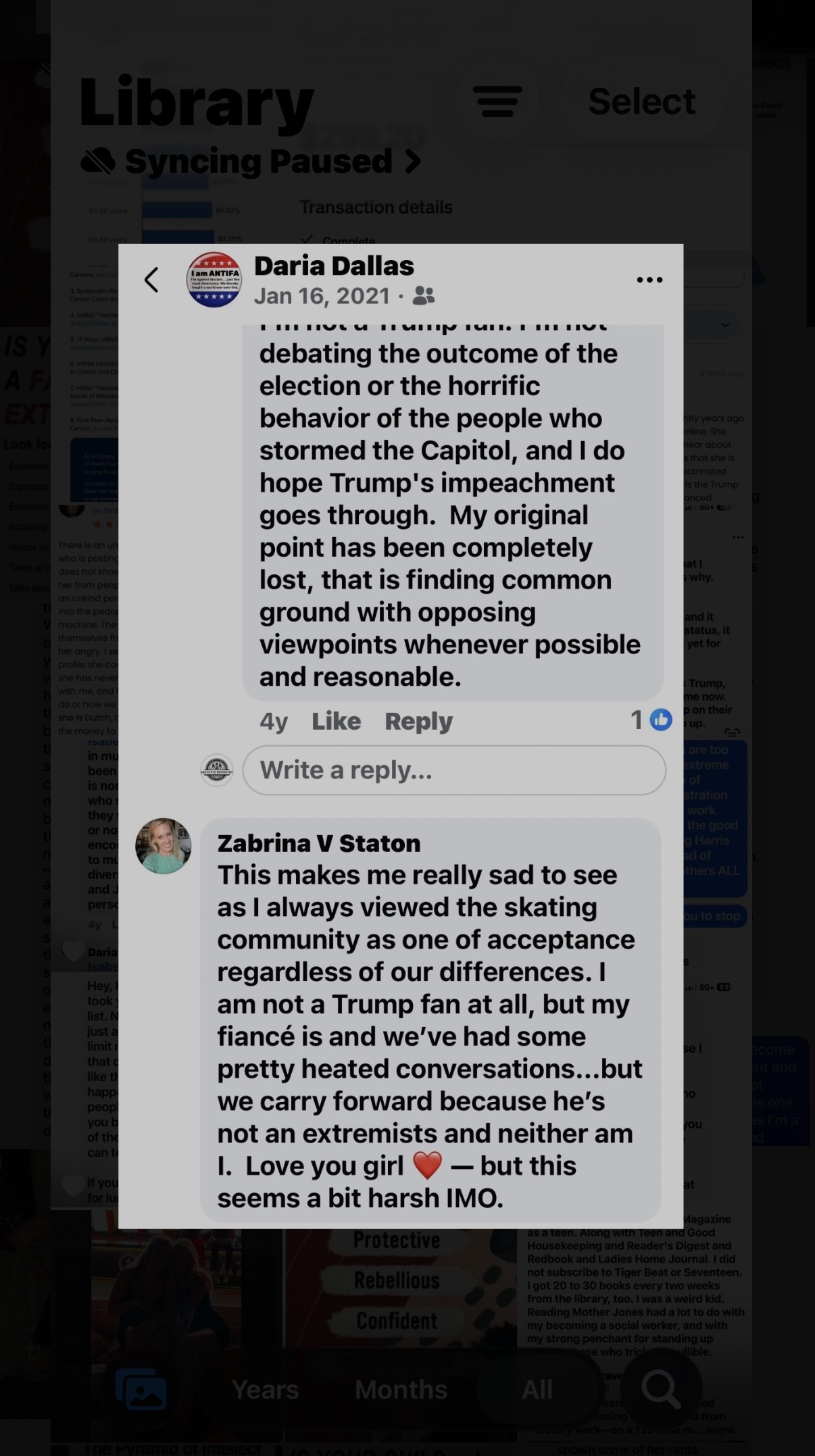Open search with the magnifying glass icon
This screenshot has width=815, height=1456.
coord(659,1390)
